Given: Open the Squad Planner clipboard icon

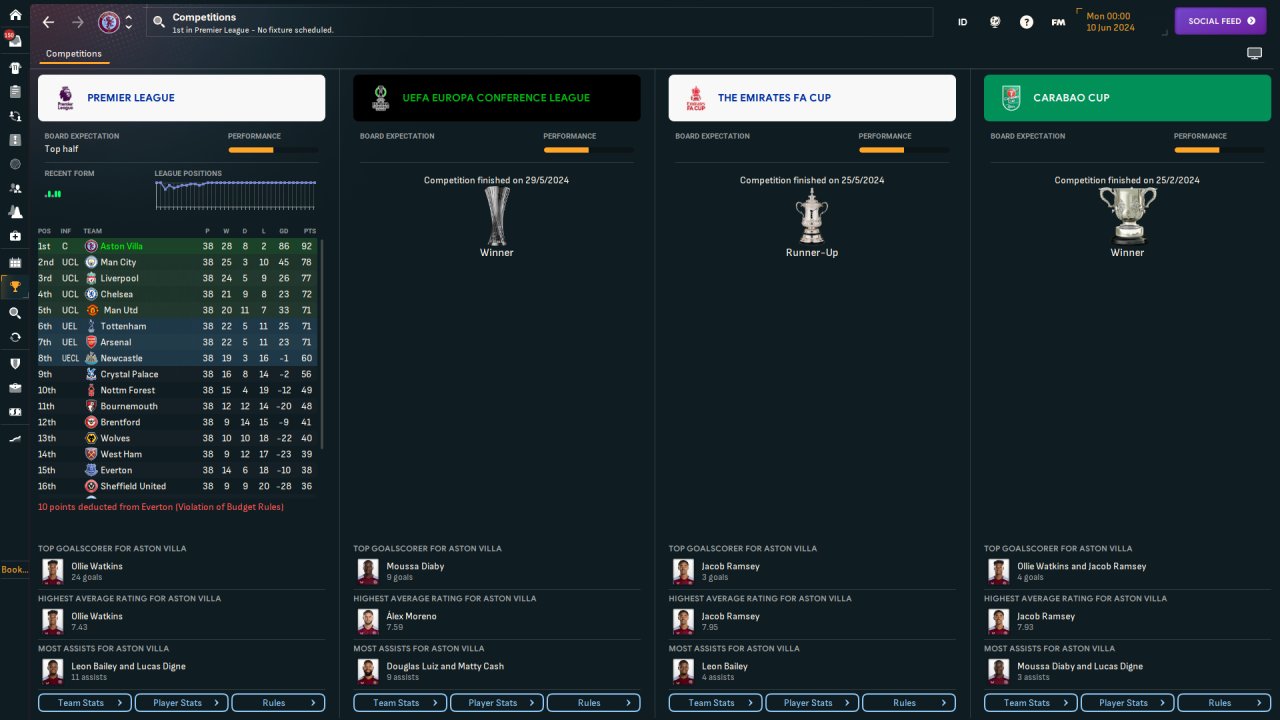Looking at the screenshot, I should tap(15, 92).
